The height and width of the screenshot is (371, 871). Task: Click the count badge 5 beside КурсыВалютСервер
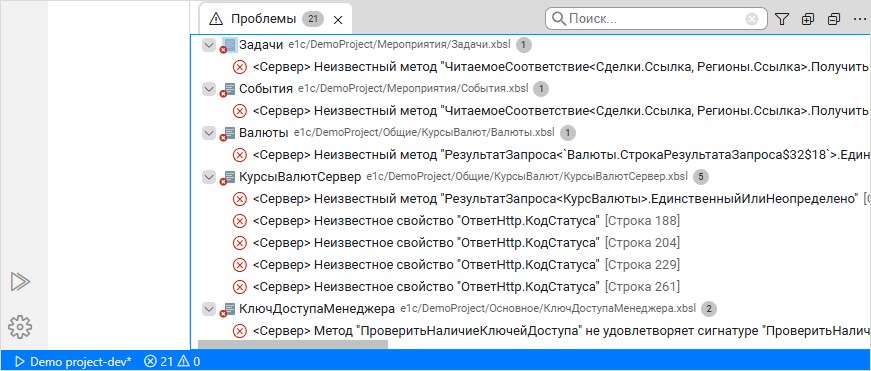(x=701, y=177)
